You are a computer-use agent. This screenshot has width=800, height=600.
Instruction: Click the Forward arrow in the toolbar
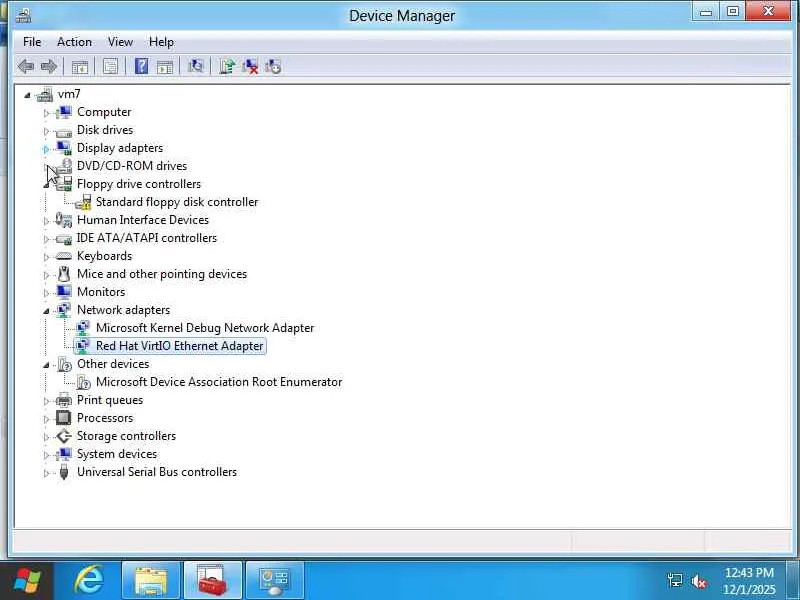(49, 66)
